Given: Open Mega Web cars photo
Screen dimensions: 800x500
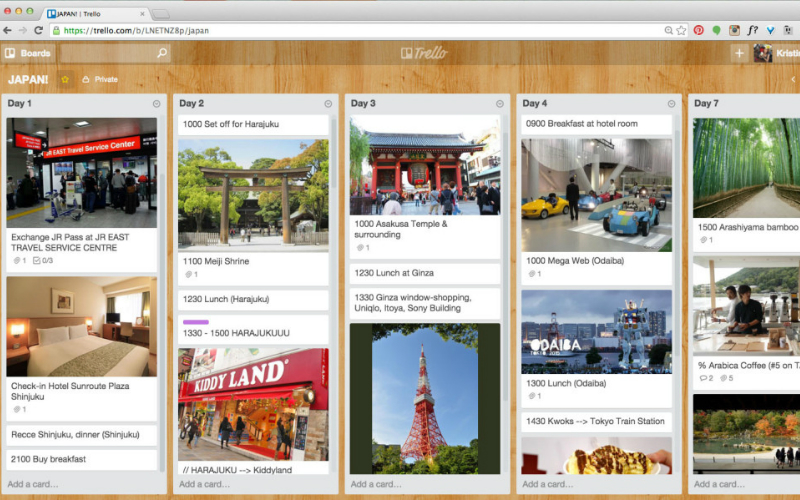Looking at the screenshot, I should 596,195.
